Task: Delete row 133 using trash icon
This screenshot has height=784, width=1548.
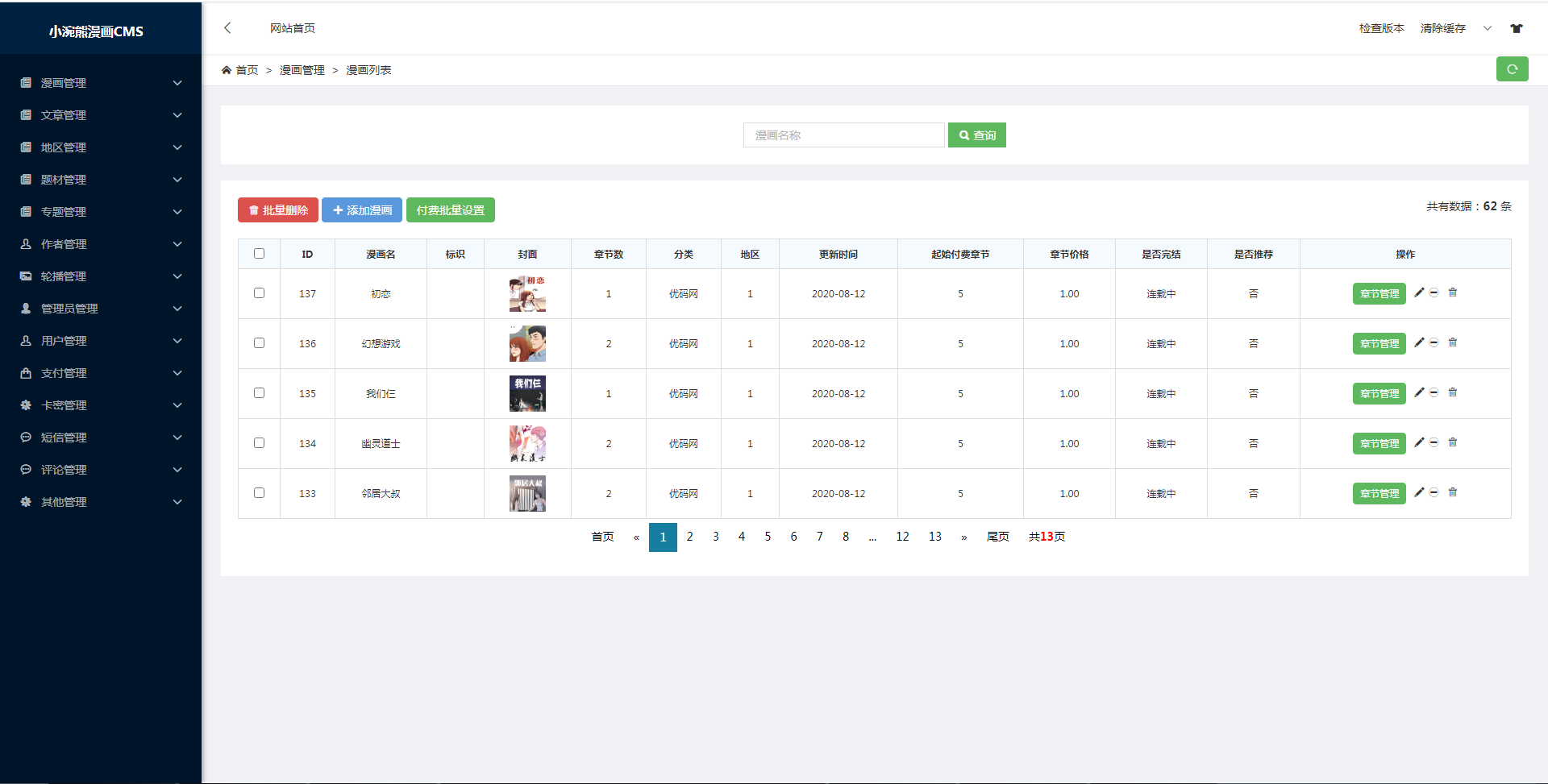Action: tap(1452, 492)
